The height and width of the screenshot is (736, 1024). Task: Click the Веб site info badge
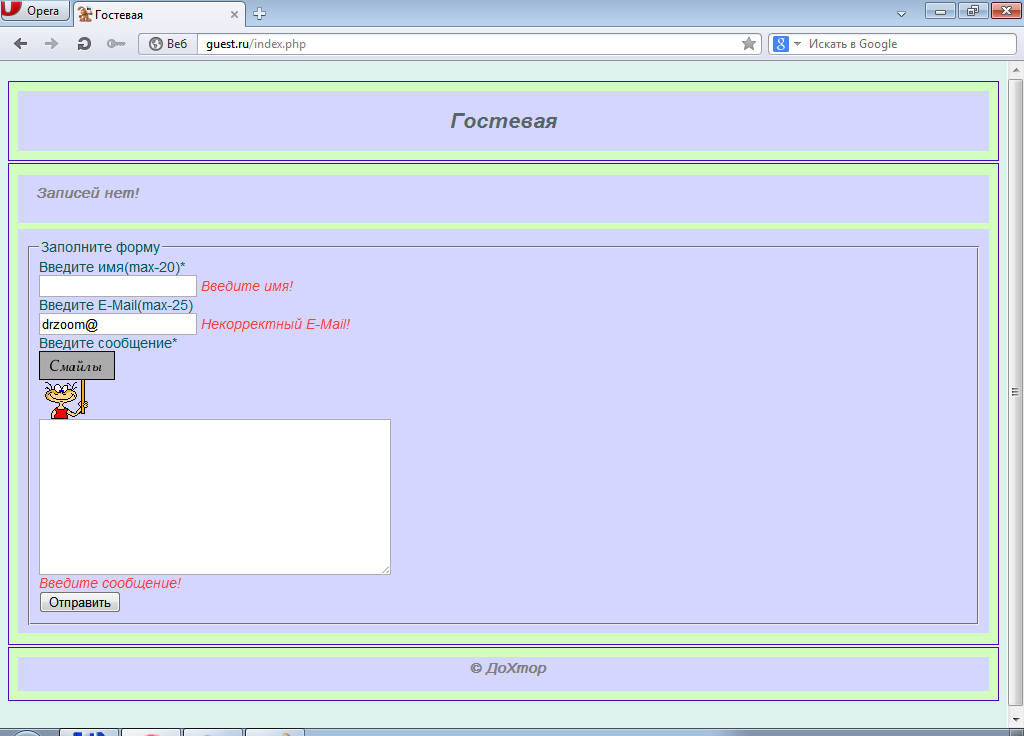coord(167,44)
